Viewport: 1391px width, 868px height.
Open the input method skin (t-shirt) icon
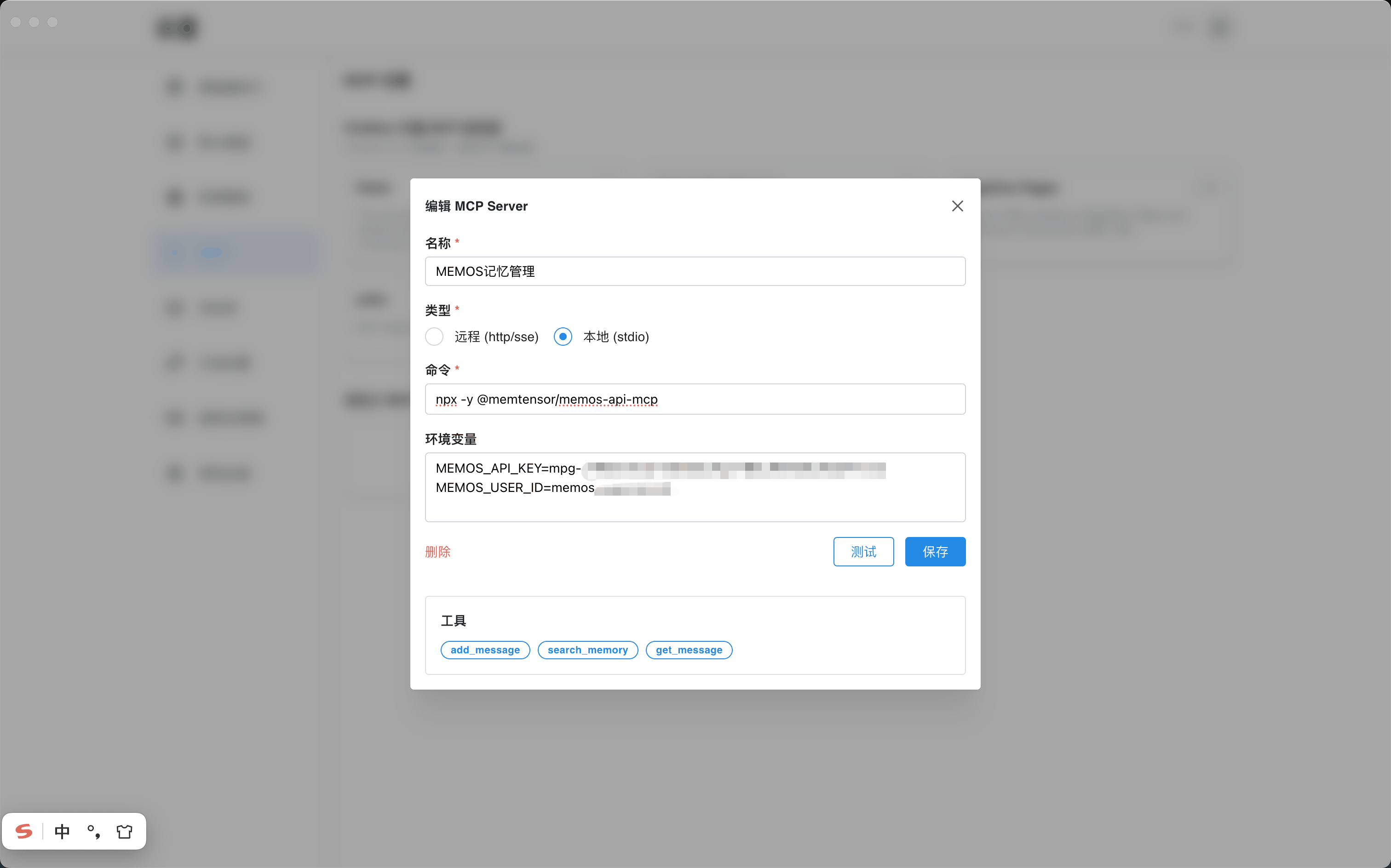(x=125, y=831)
